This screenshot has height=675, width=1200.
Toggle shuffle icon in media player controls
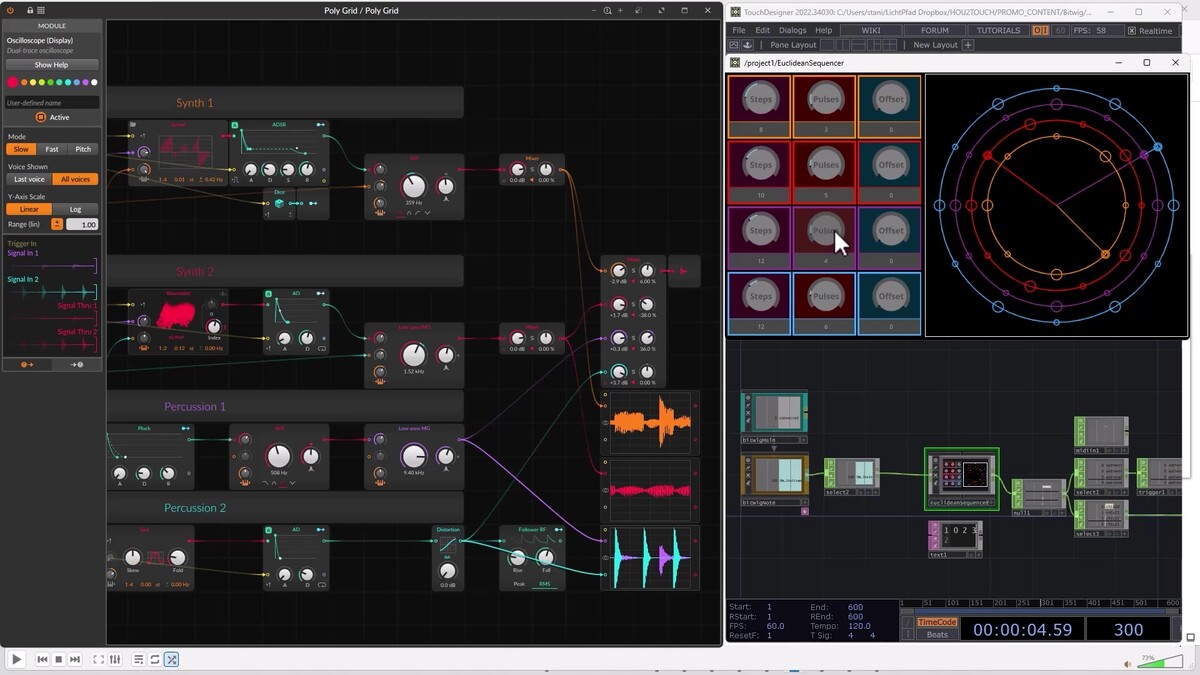pos(172,660)
